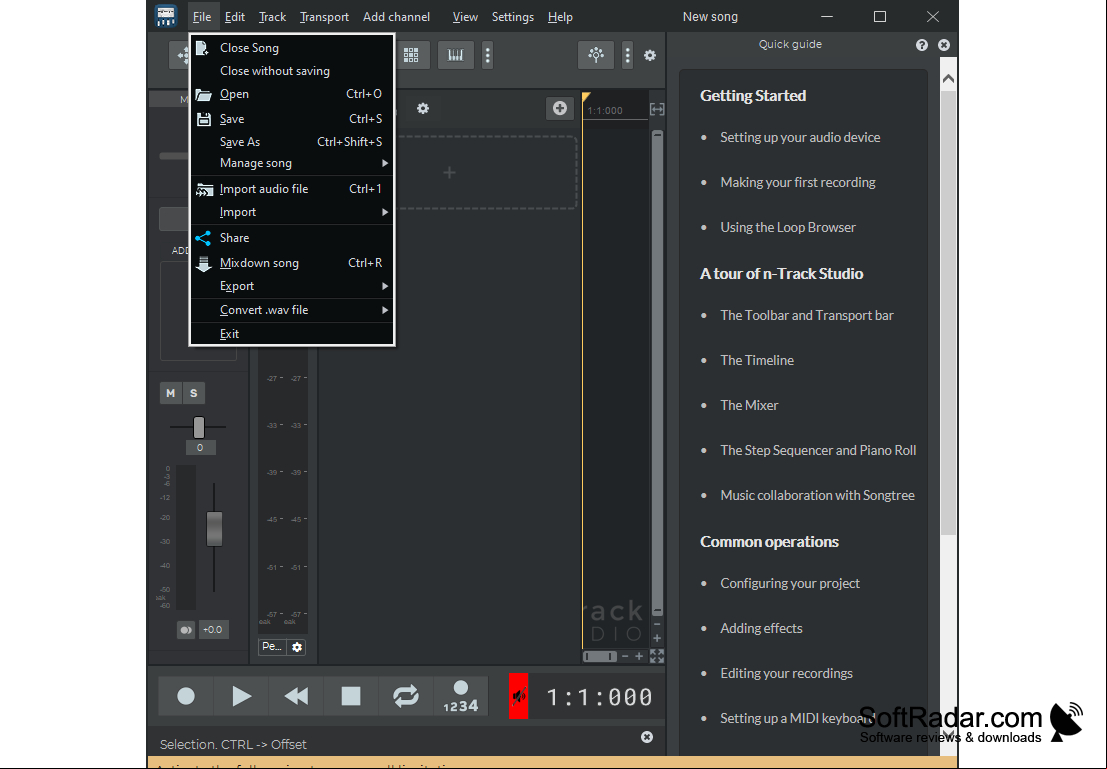Start playback with the Play button
The height and width of the screenshot is (769, 1107).
[241, 696]
